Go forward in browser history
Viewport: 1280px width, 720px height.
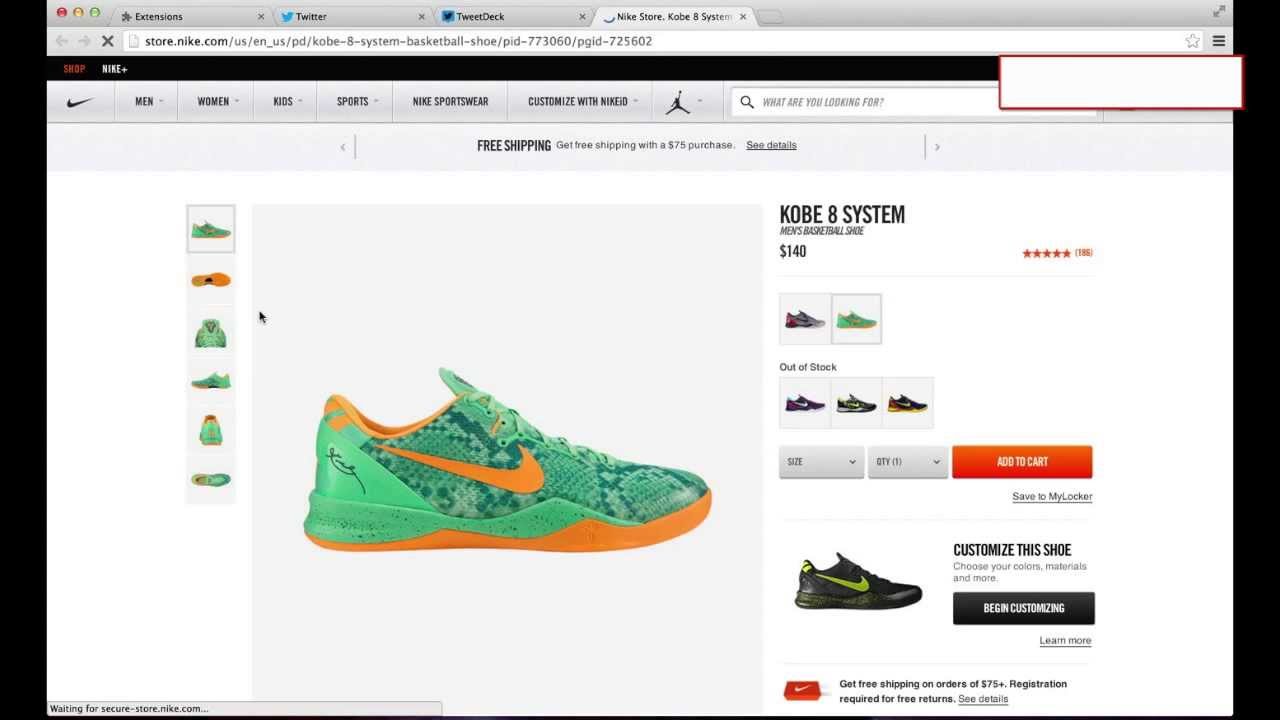(84, 41)
